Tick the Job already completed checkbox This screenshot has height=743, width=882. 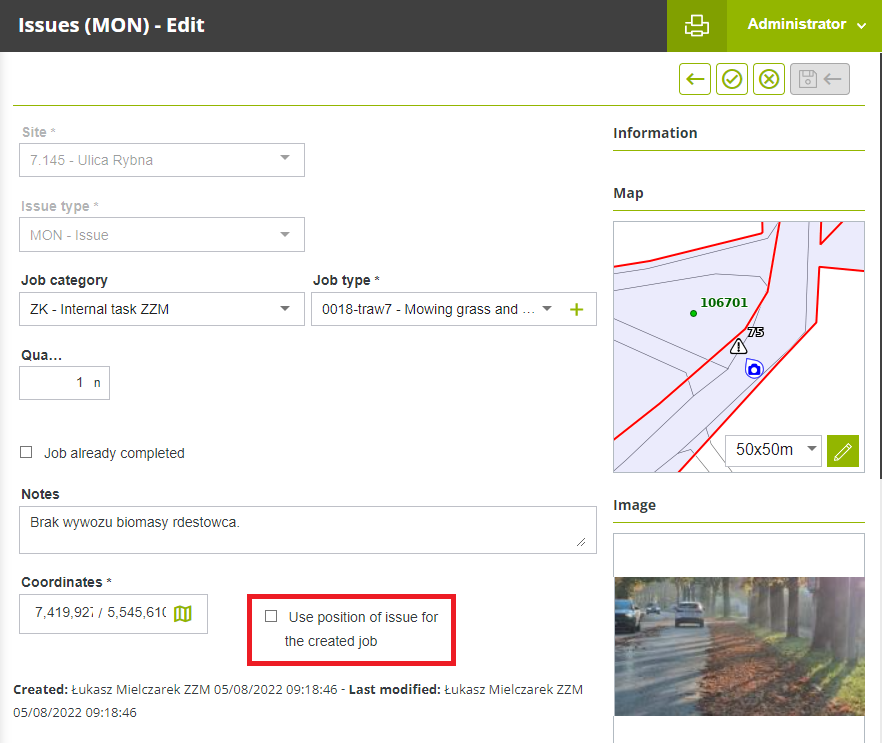[x=27, y=453]
